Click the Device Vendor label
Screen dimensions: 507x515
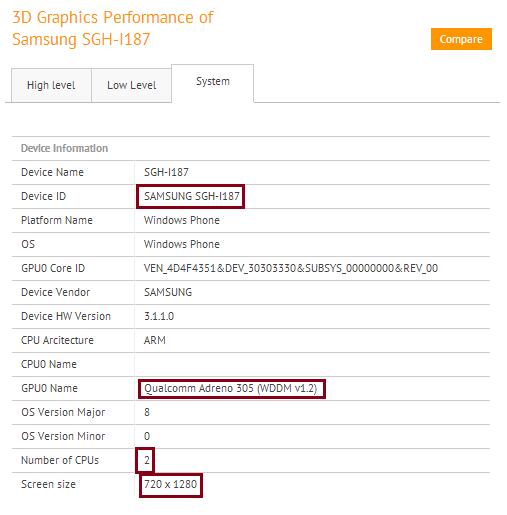56,292
